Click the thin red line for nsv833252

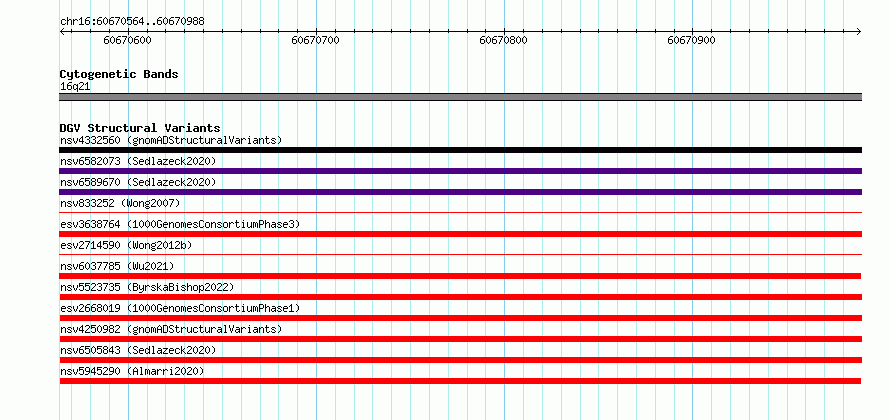click(460, 213)
